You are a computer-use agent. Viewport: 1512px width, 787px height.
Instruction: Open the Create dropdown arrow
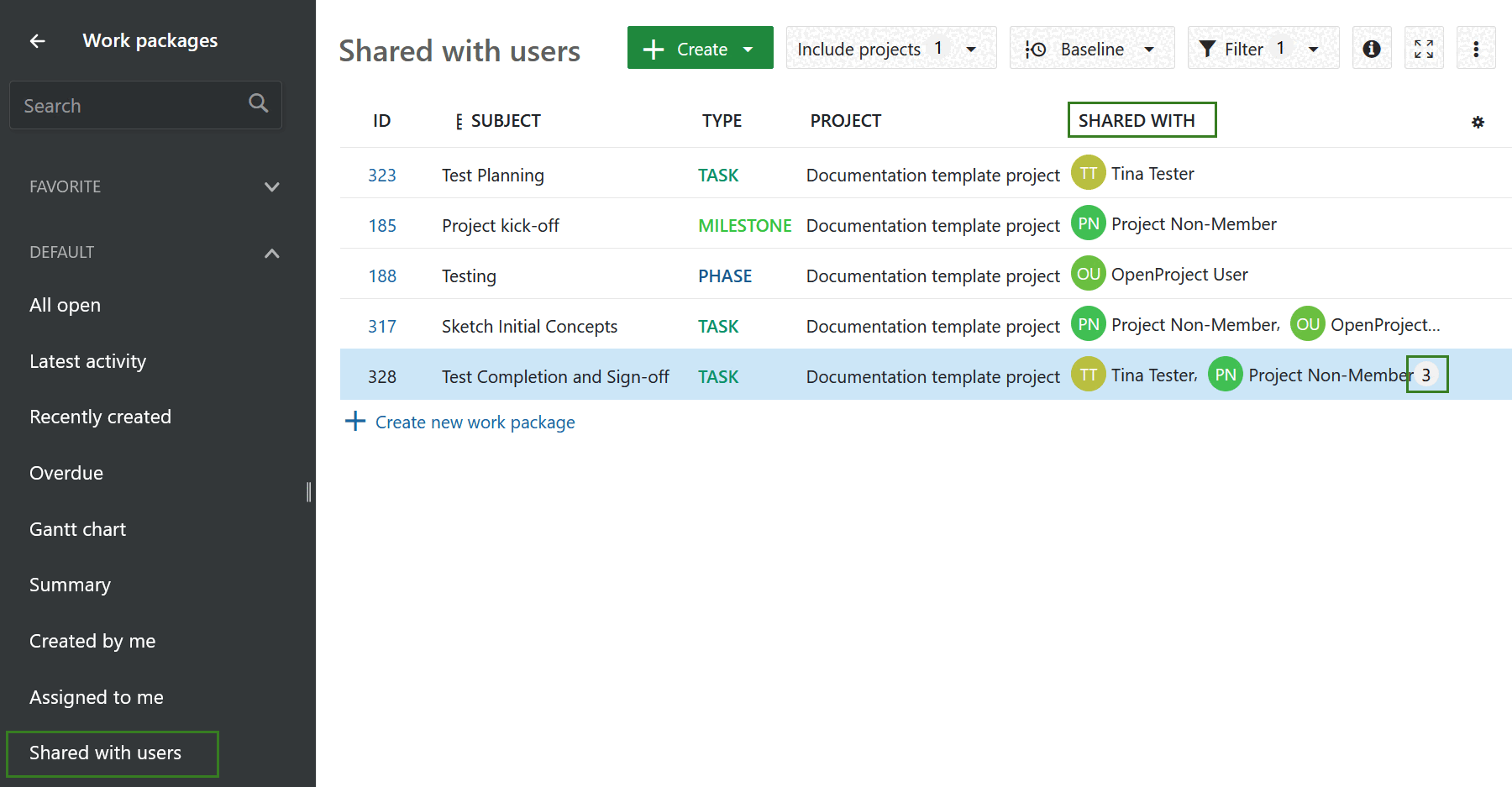pyautogui.click(x=748, y=48)
